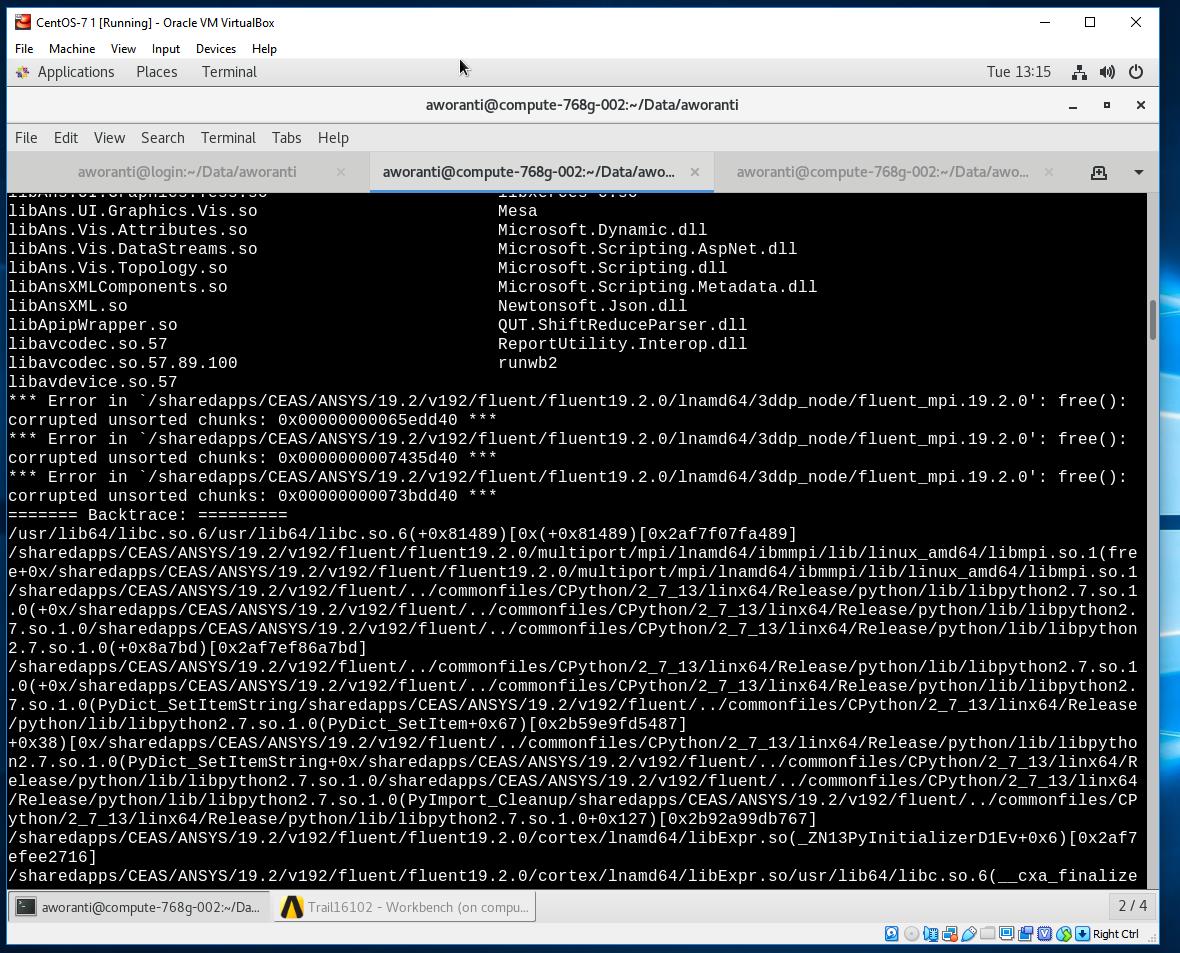Click the 'libAnsXML.so' entry in terminal
Viewport: 1180px width, 953px height.
click(x=68, y=306)
